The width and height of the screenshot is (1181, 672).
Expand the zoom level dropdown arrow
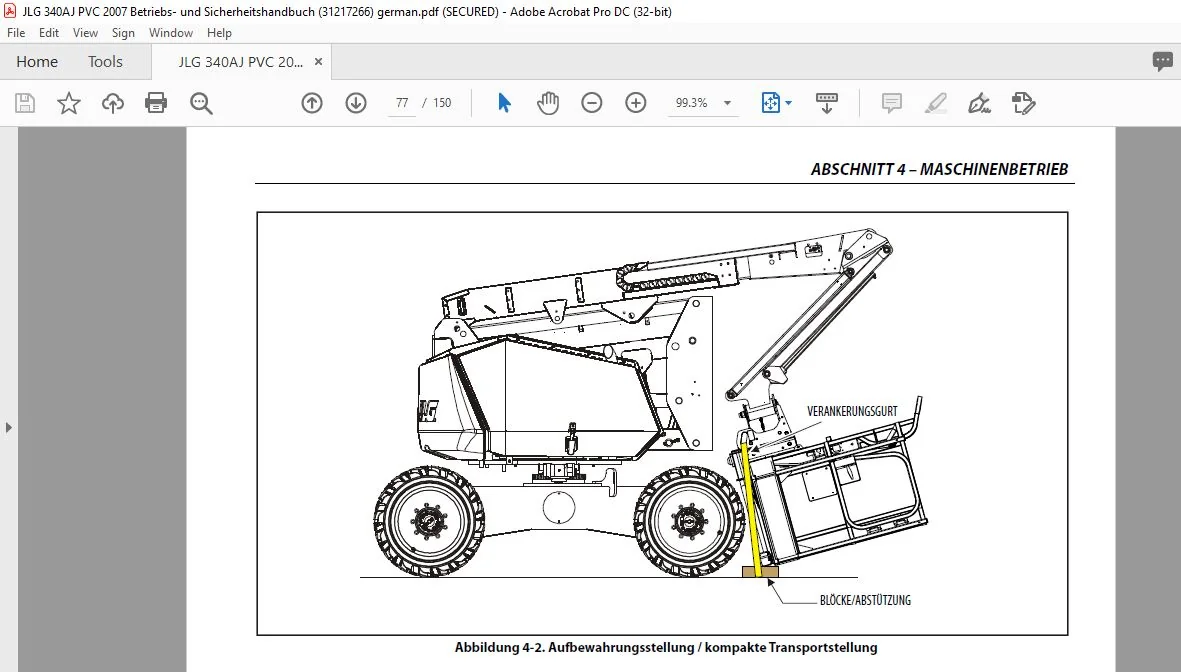point(728,103)
